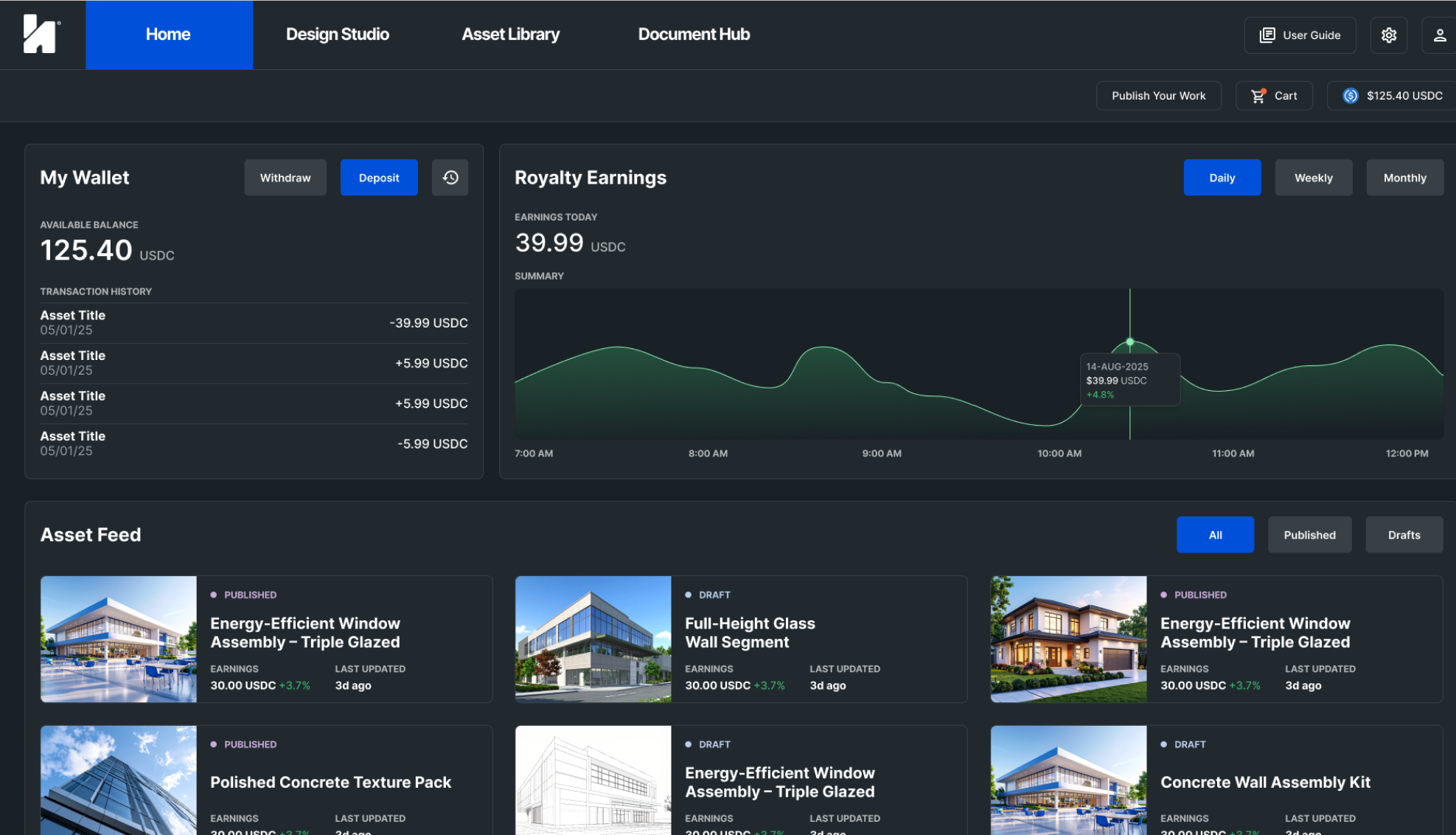Open the settings gear icon

click(1389, 35)
